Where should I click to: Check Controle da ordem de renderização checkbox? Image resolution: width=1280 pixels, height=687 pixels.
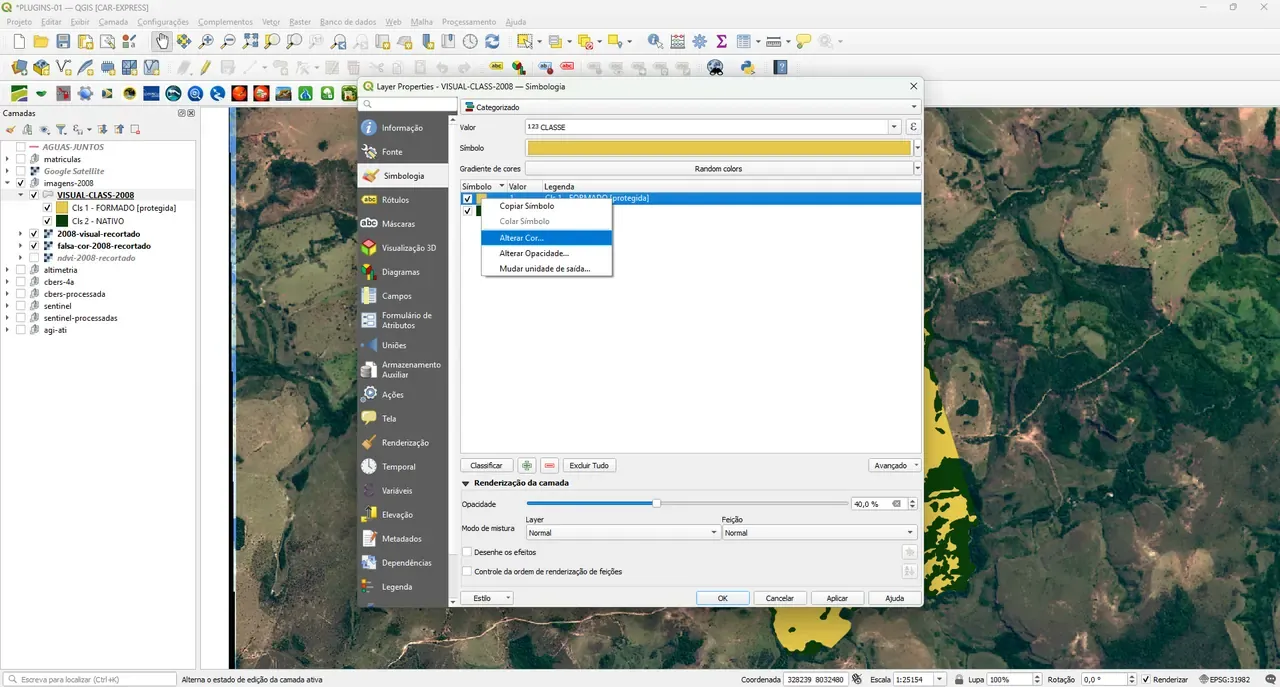point(467,572)
